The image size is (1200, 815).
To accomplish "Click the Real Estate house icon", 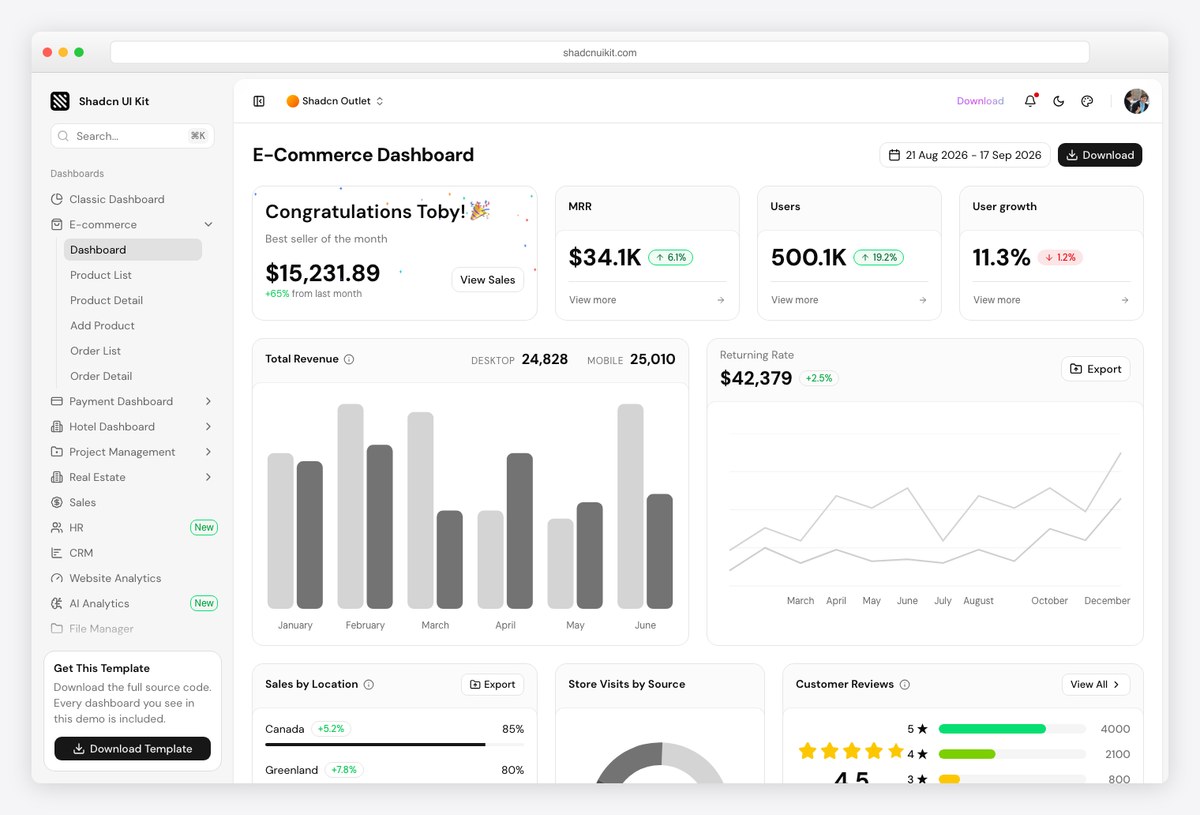I will [x=57, y=477].
